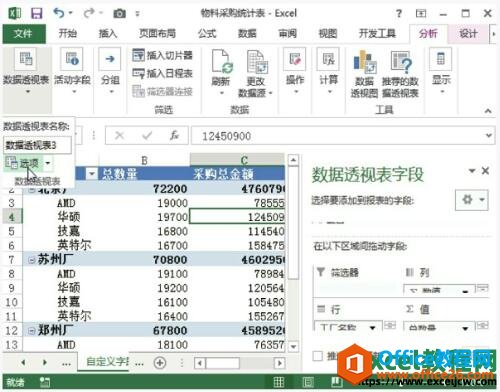500x392 pixels.
Task: Click the Save icon in quick access toolbar
Action: click(37, 13)
